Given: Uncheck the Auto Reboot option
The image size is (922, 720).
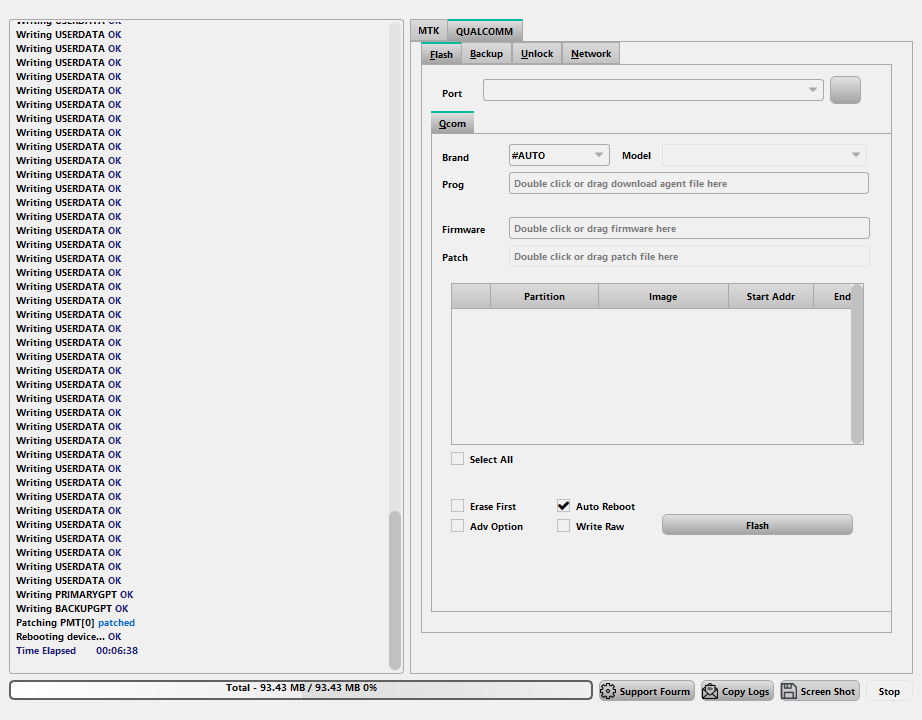Looking at the screenshot, I should [564, 506].
